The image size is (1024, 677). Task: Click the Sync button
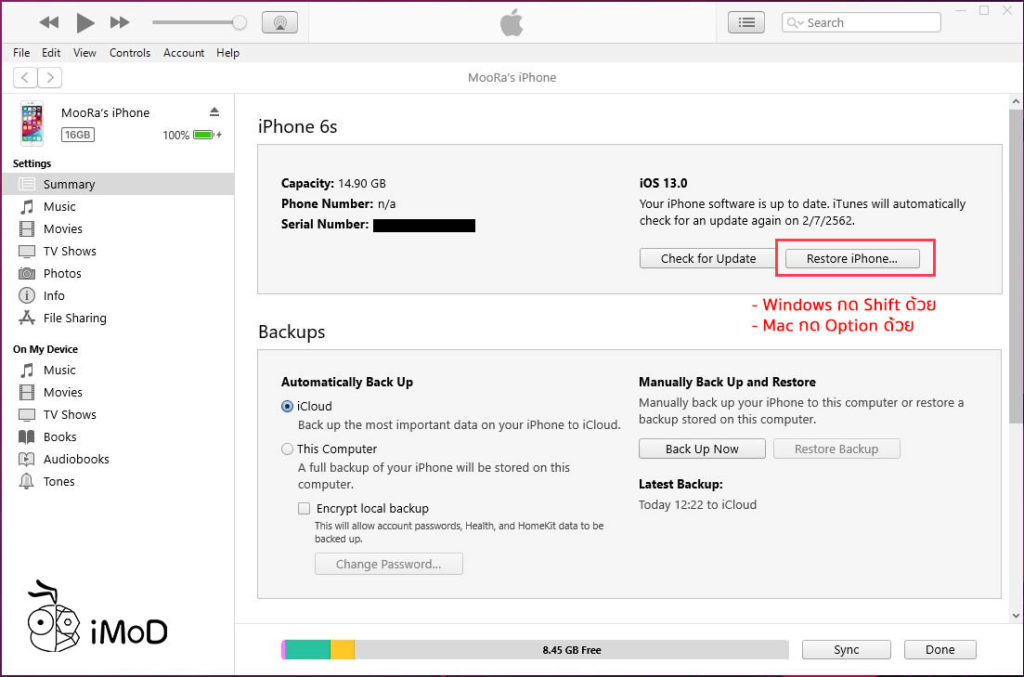click(846, 650)
